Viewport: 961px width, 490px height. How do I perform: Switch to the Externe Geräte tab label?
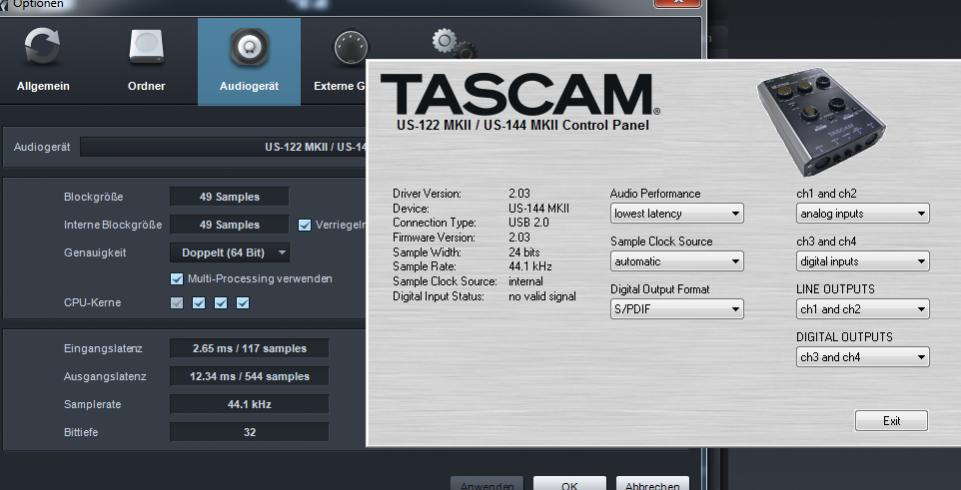click(340, 86)
